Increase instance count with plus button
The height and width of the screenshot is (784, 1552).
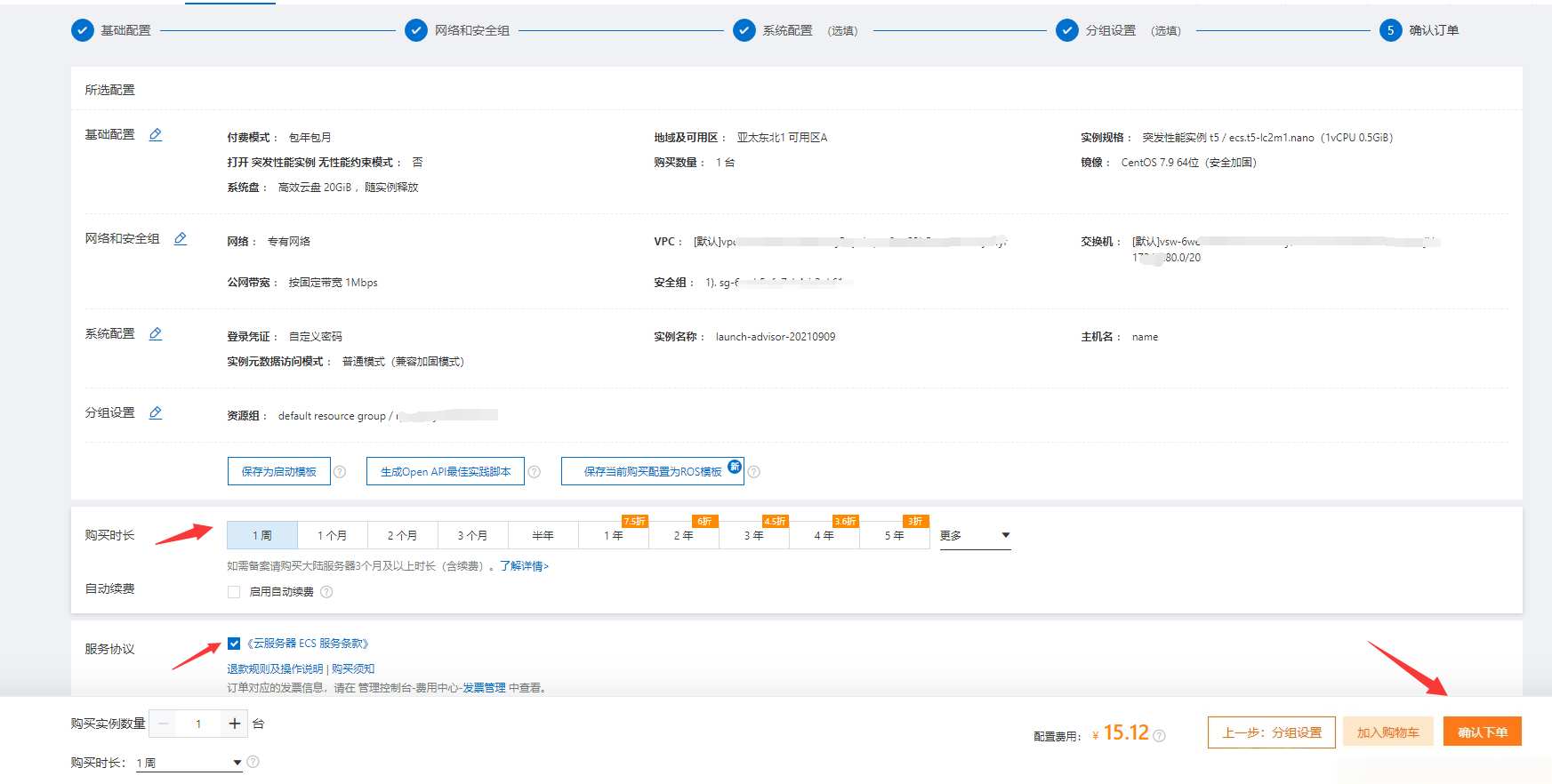[x=235, y=724]
